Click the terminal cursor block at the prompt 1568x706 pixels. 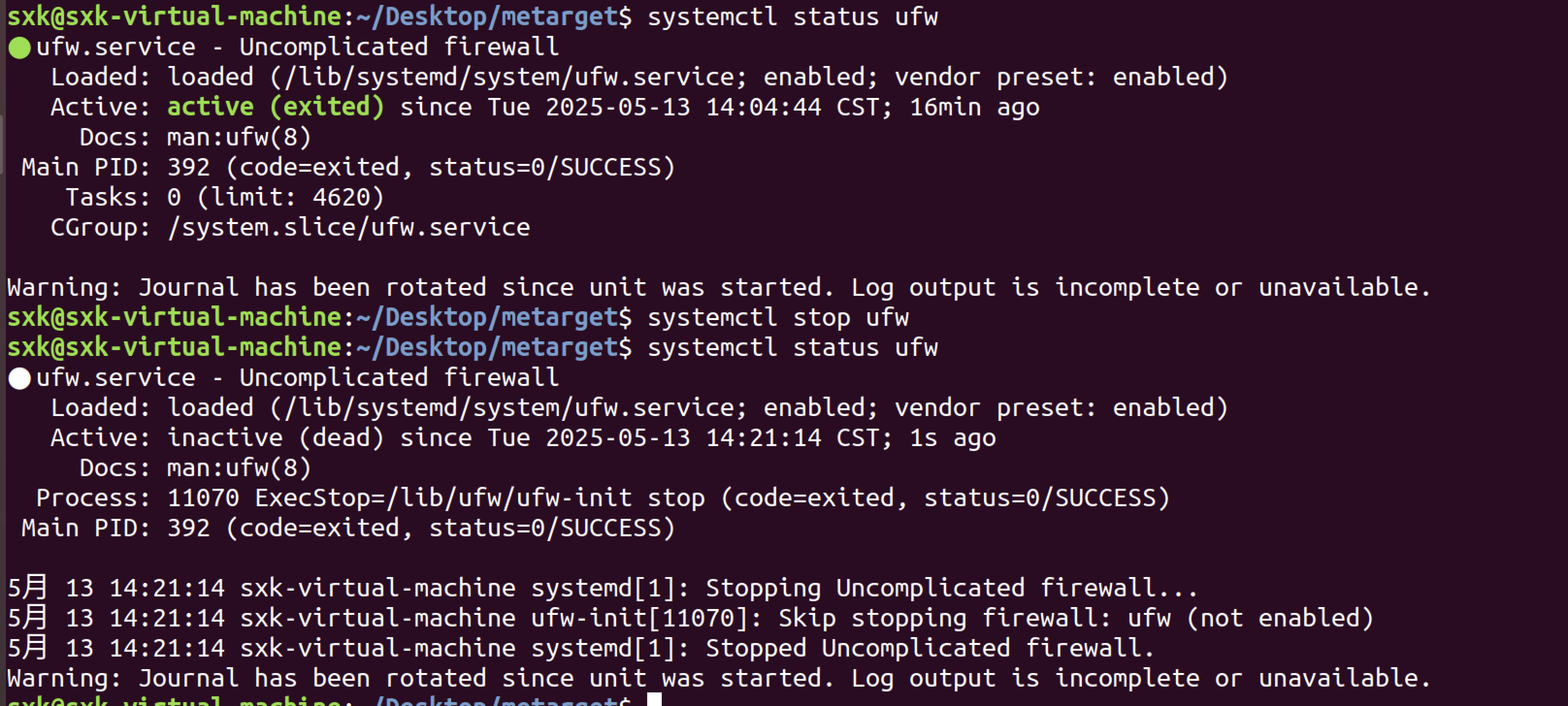pos(654,699)
